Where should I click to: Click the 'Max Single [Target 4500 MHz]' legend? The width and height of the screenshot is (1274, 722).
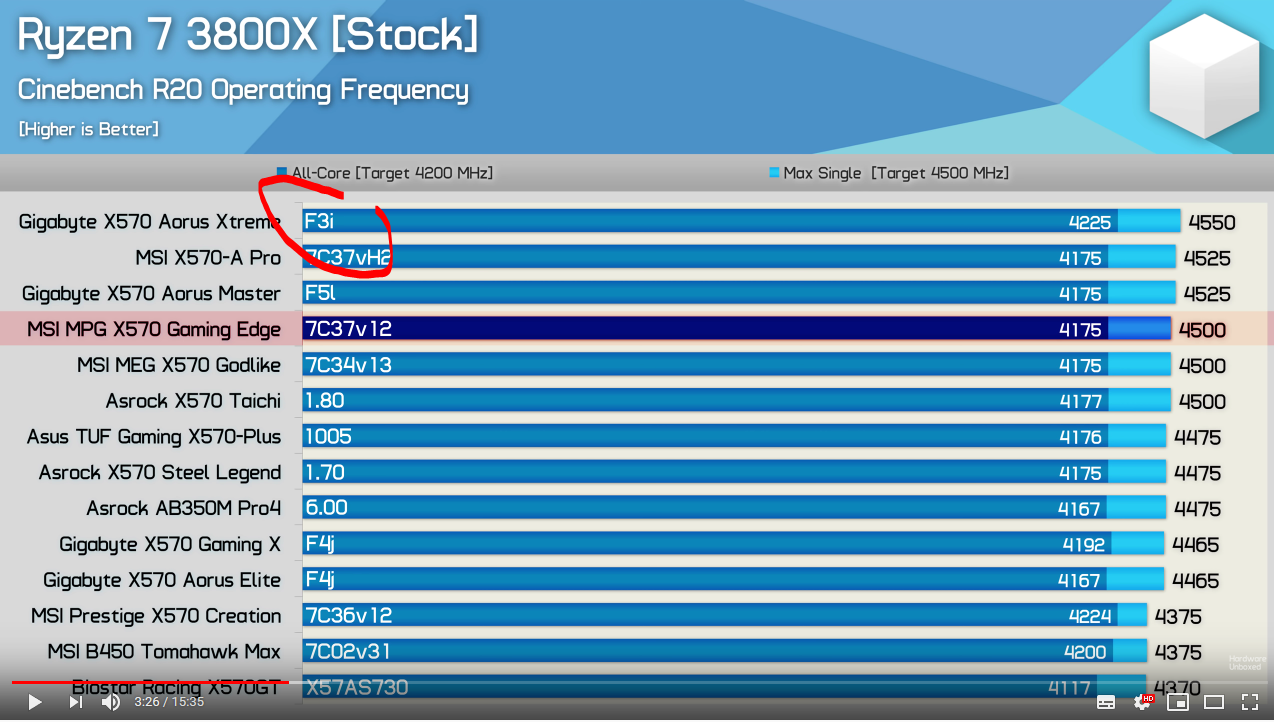click(889, 173)
